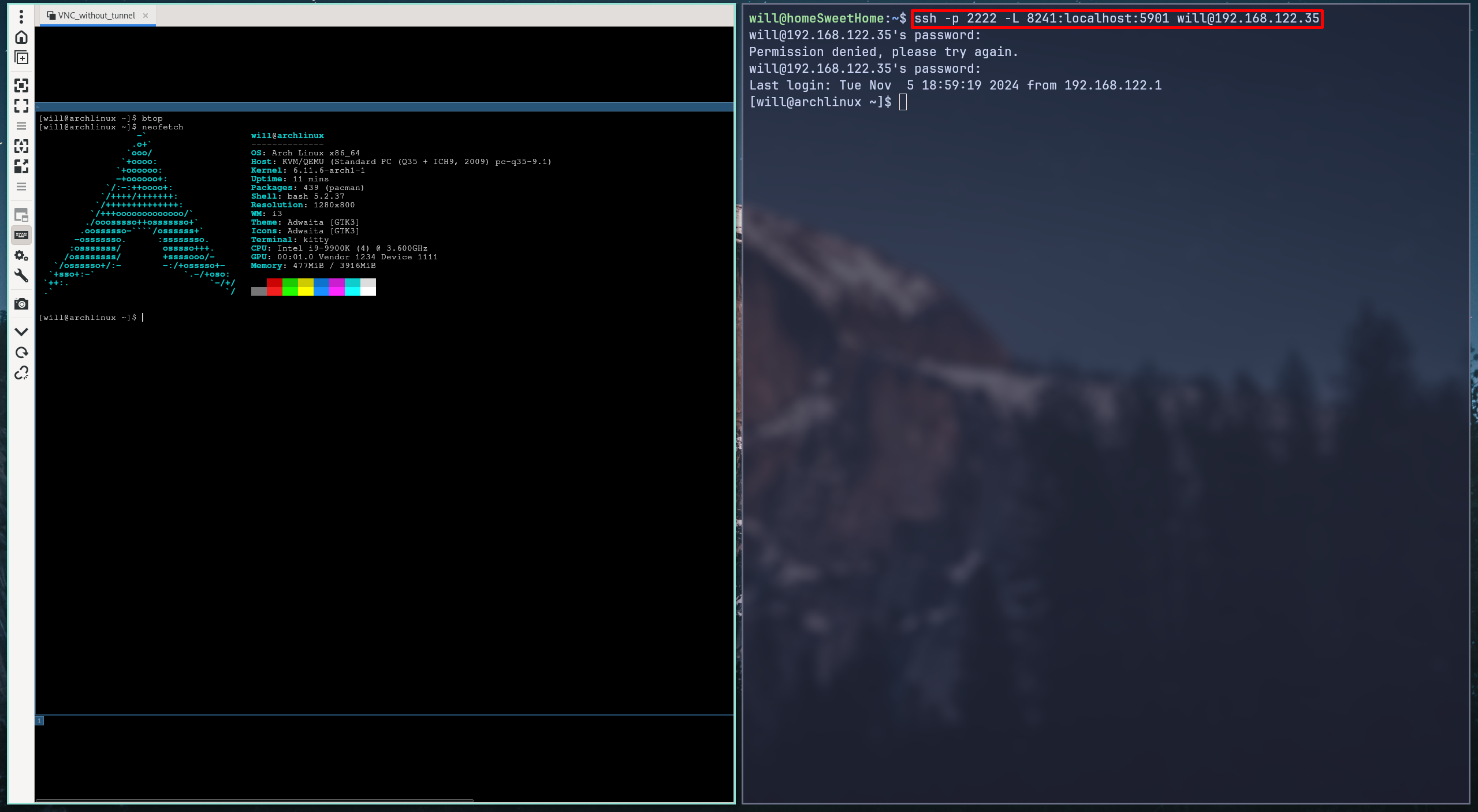1478x812 pixels.
Task: Enter fullscreen mode
Action: click(21, 106)
